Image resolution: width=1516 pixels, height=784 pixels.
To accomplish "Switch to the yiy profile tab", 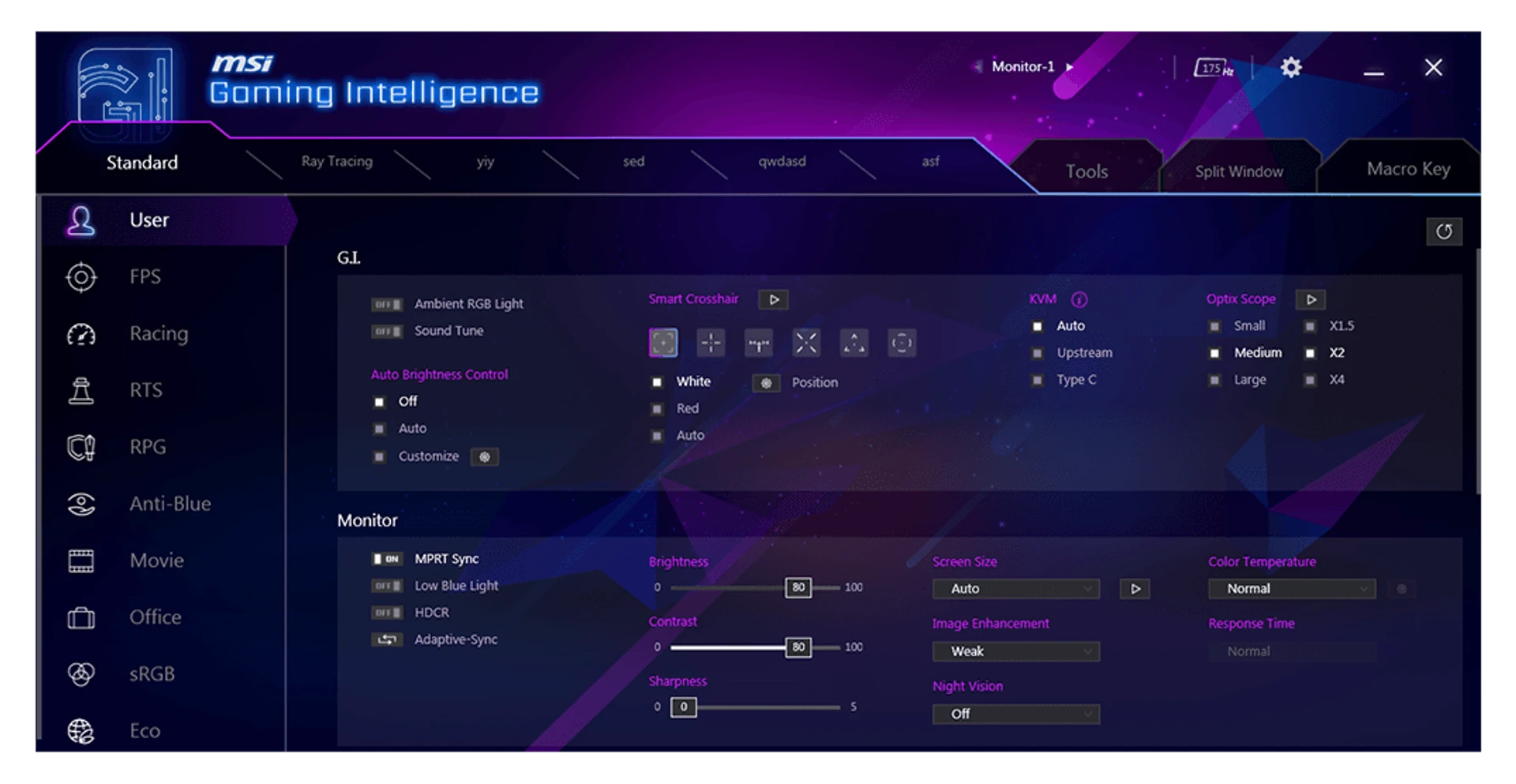I will (486, 162).
